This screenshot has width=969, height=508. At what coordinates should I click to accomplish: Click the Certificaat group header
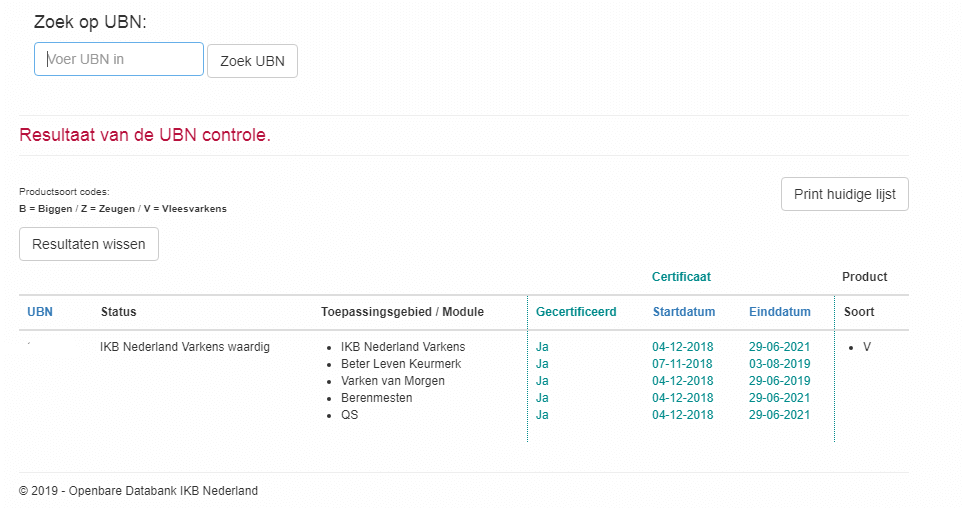[681, 277]
